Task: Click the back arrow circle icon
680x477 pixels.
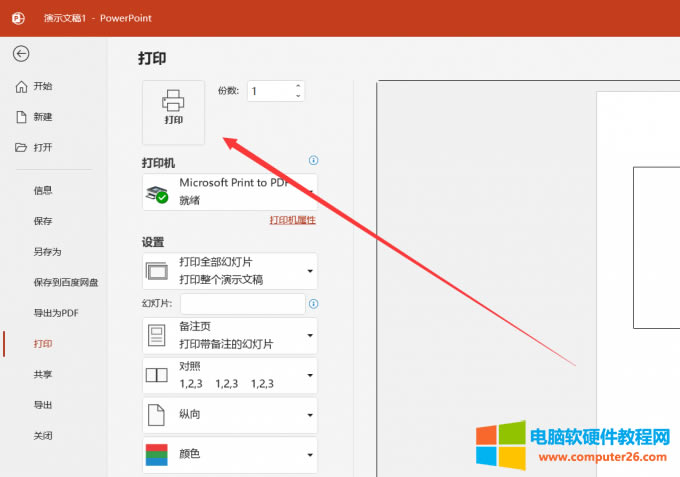Action: coord(21,54)
